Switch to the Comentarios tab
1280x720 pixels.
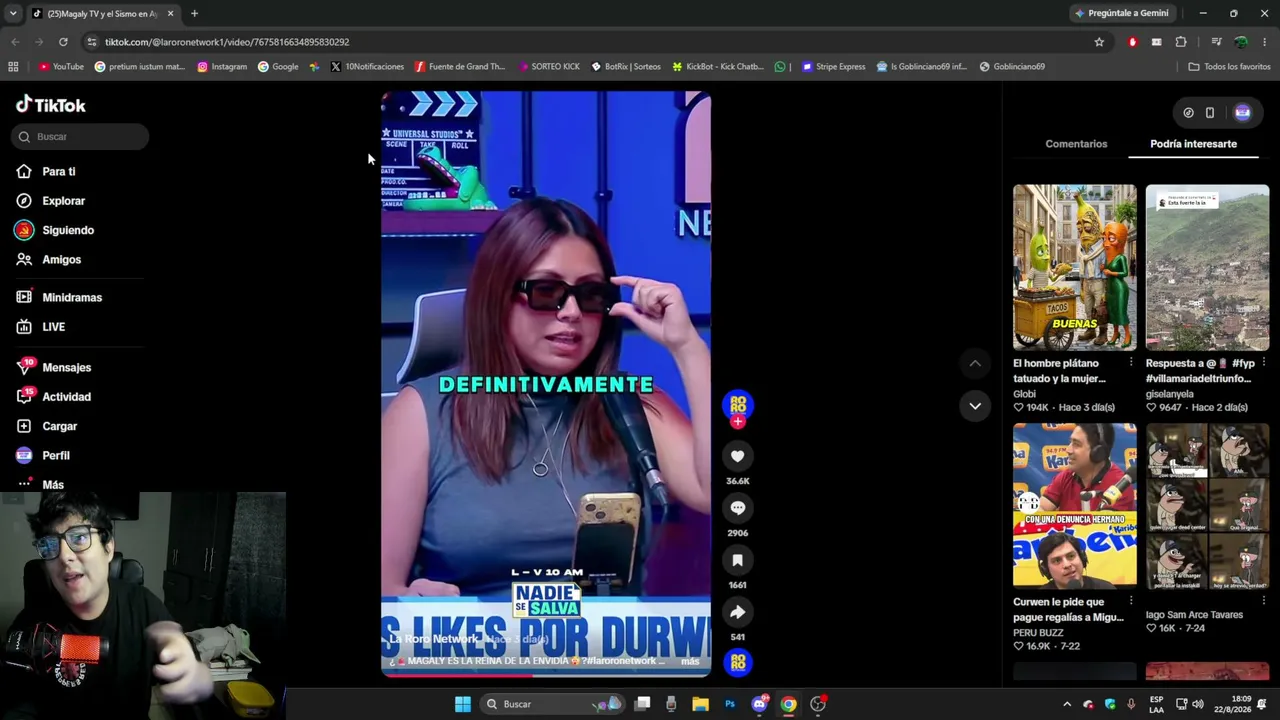click(x=1076, y=144)
